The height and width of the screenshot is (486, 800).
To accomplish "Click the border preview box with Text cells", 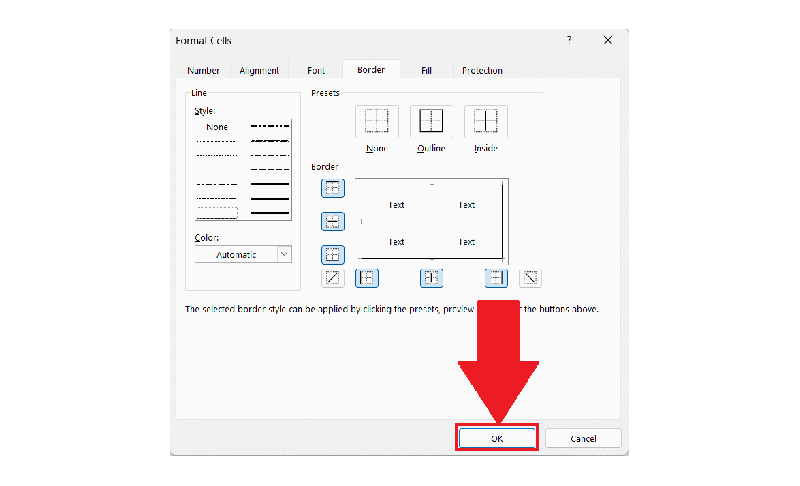I will [x=432, y=220].
